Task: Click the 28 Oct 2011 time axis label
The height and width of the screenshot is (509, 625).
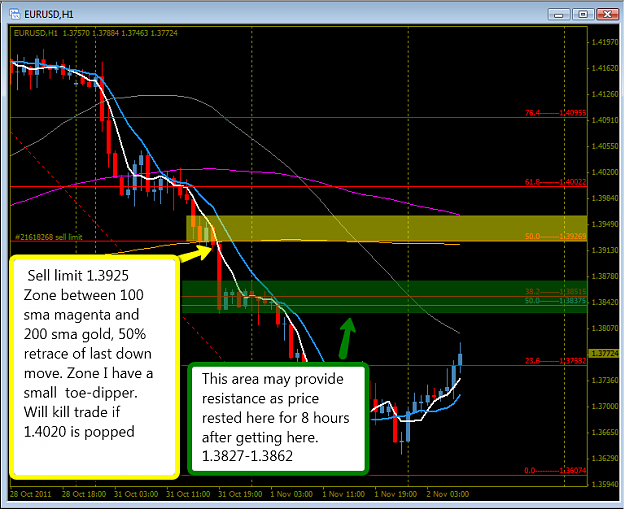Action: click(31, 494)
